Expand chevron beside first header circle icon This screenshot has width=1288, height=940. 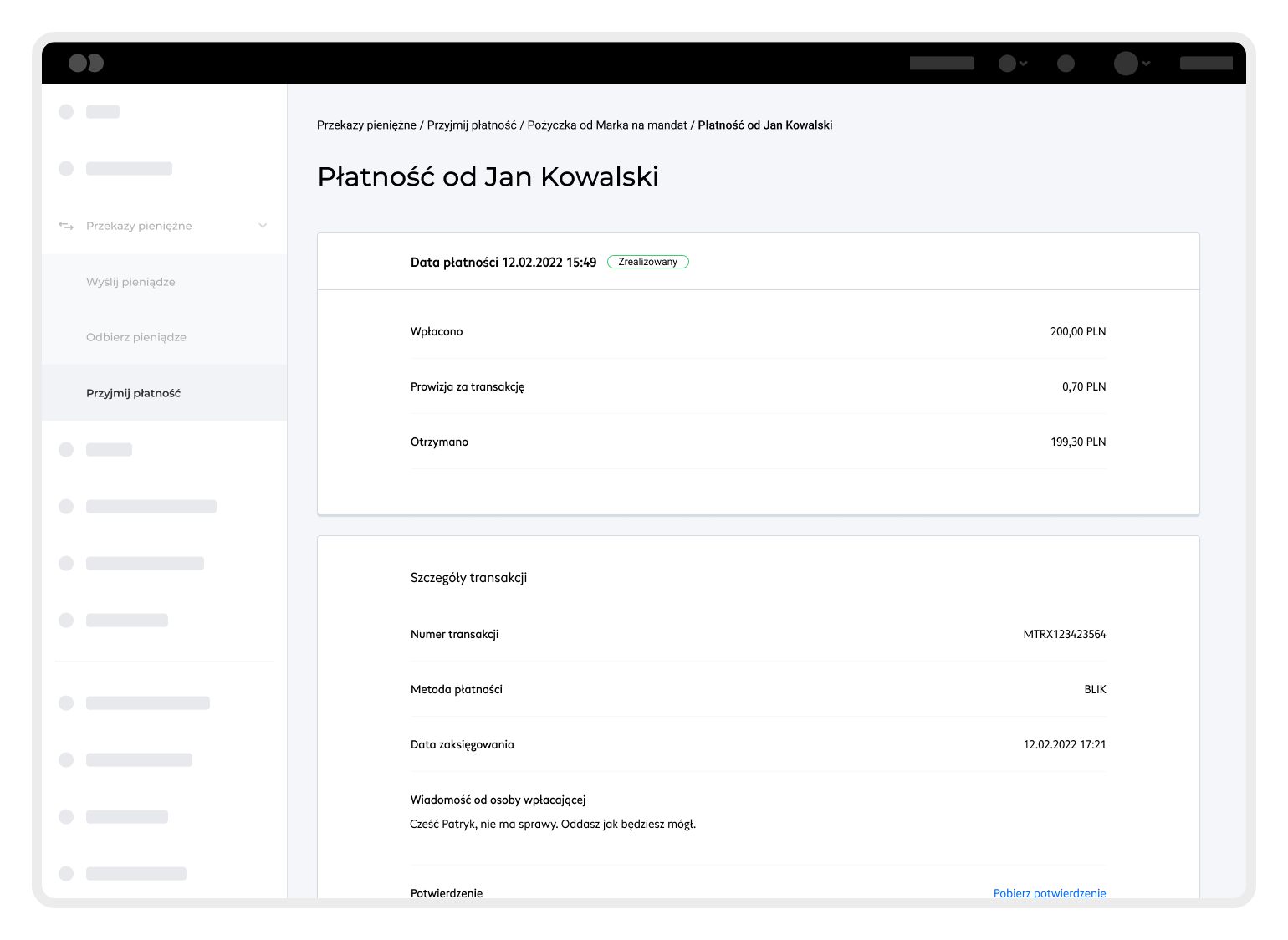1024,64
